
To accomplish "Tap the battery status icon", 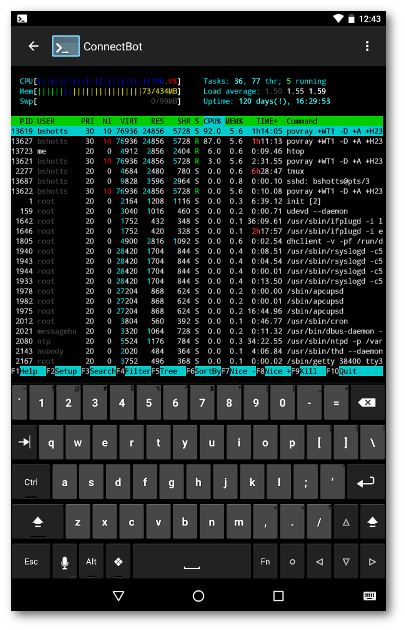I will [x=351, y=18].
